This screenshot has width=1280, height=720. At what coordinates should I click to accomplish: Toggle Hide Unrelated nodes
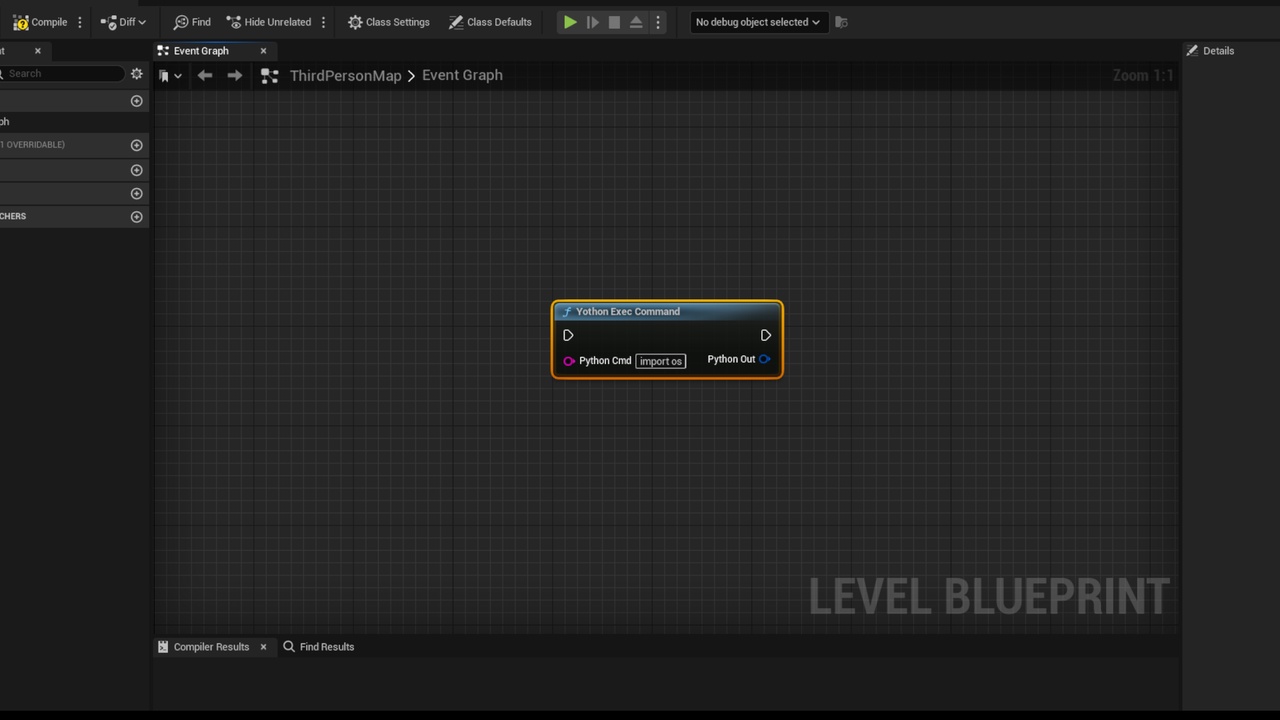coord(268,22)
